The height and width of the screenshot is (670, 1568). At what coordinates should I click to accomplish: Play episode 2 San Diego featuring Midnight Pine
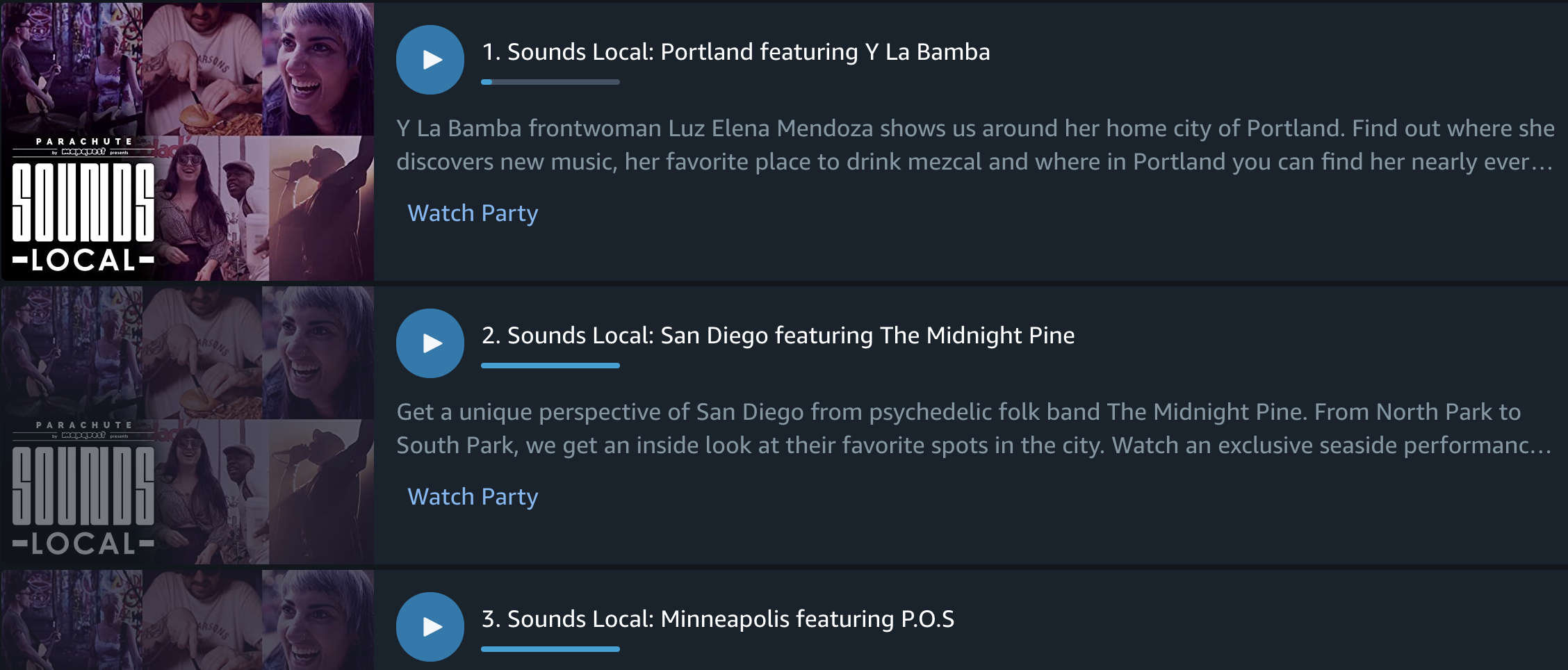click(x=430, y=343)
